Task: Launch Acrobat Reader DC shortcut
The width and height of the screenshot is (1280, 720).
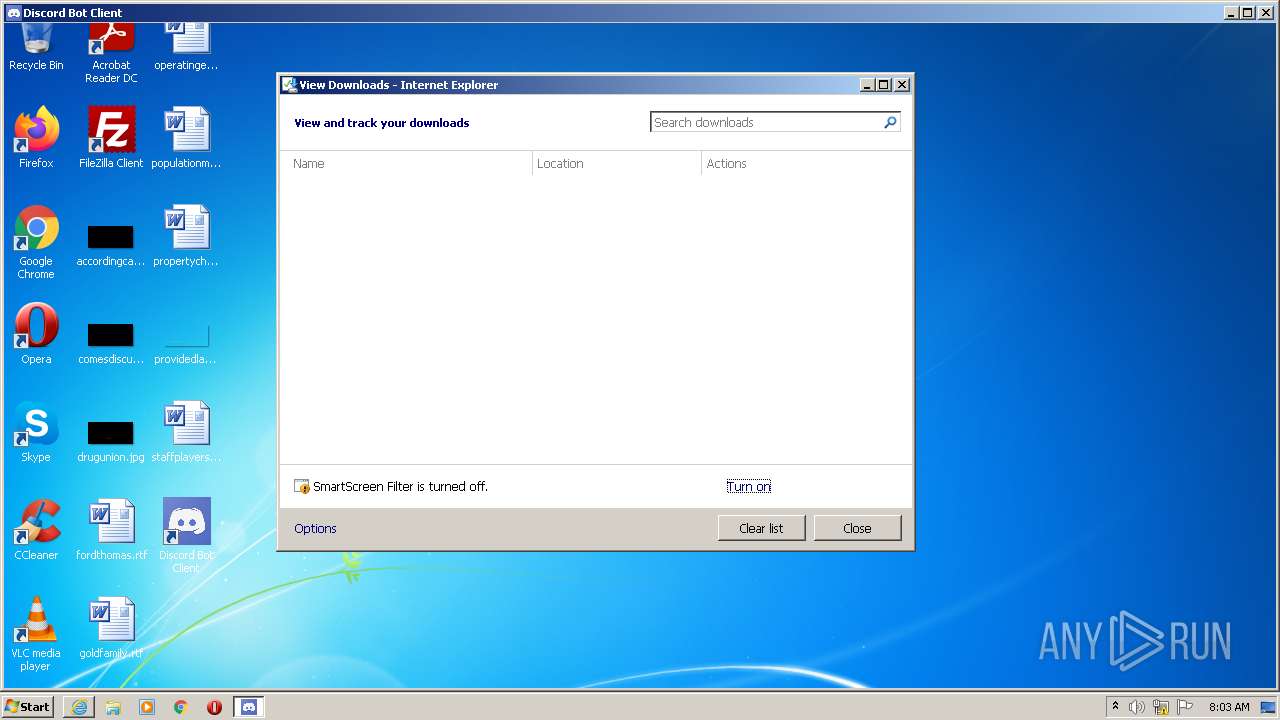Action: (111, 53)
